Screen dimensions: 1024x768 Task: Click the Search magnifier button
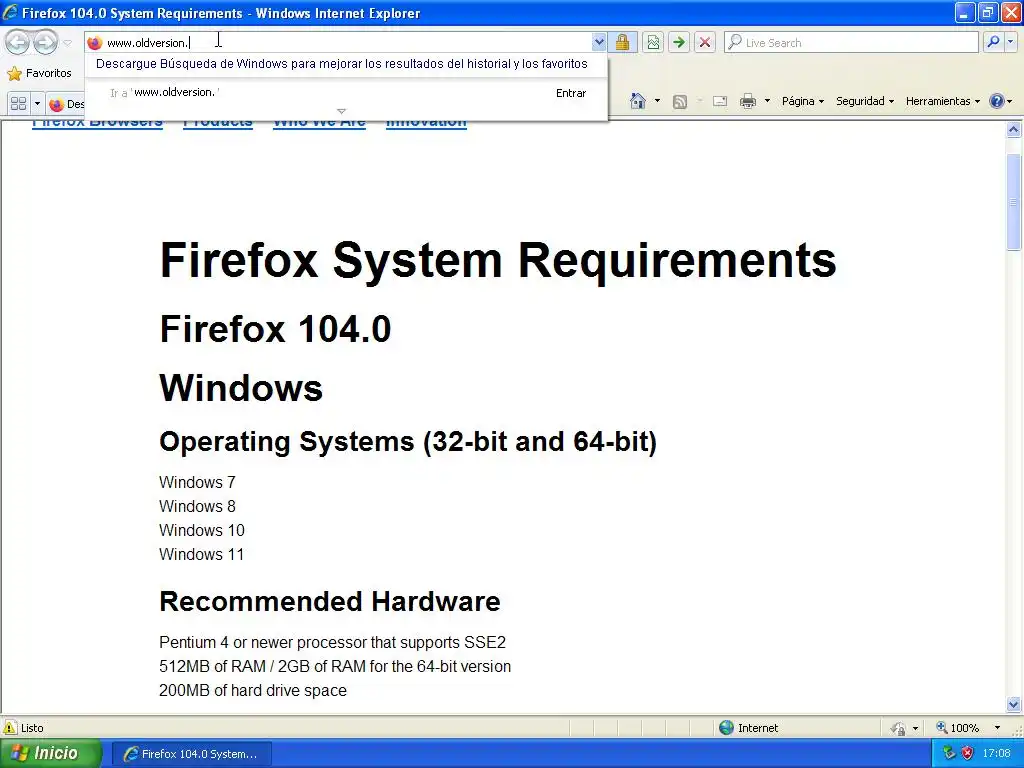[993, 42]
